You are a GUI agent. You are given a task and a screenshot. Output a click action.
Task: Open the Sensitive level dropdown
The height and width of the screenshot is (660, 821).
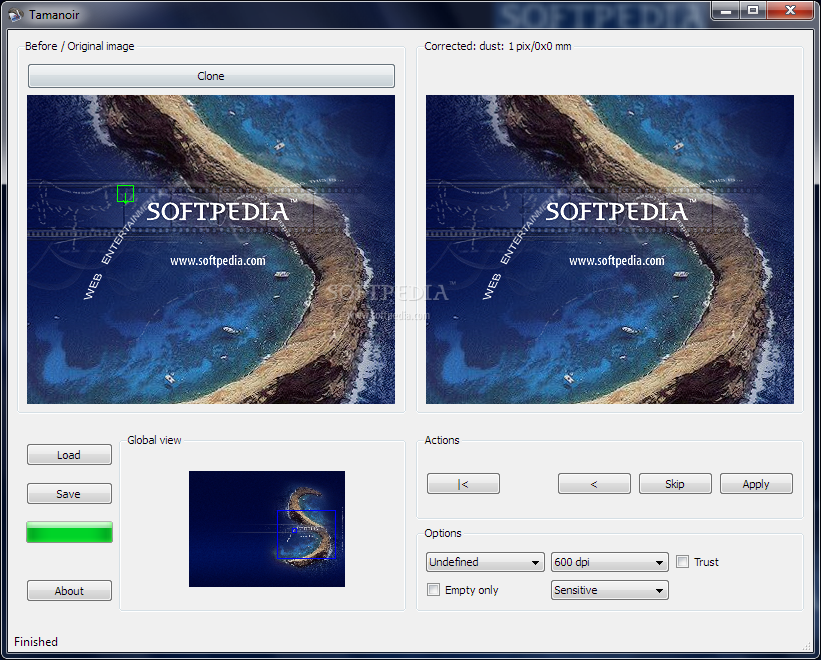(609, 590)
